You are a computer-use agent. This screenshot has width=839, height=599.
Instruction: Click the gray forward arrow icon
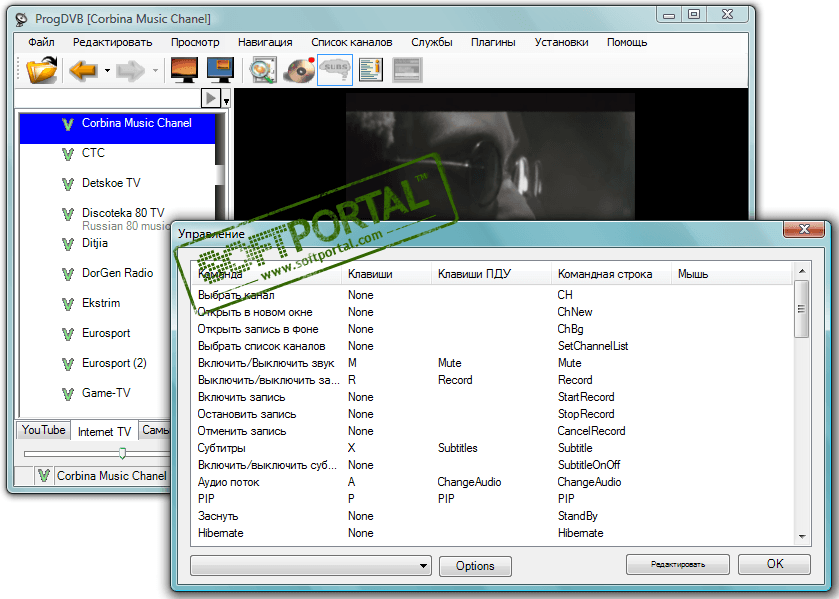coord(131,70)
